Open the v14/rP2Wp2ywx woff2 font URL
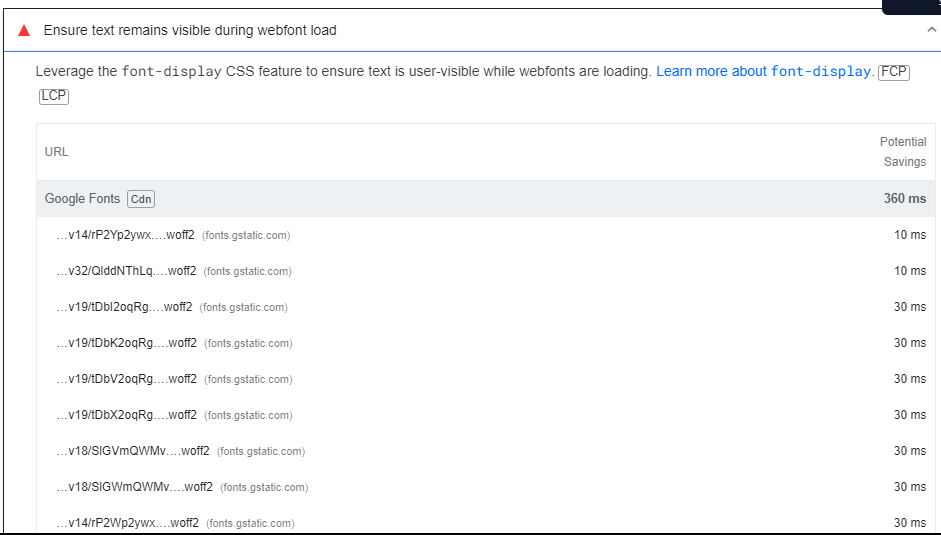 (x=127, y=523)
